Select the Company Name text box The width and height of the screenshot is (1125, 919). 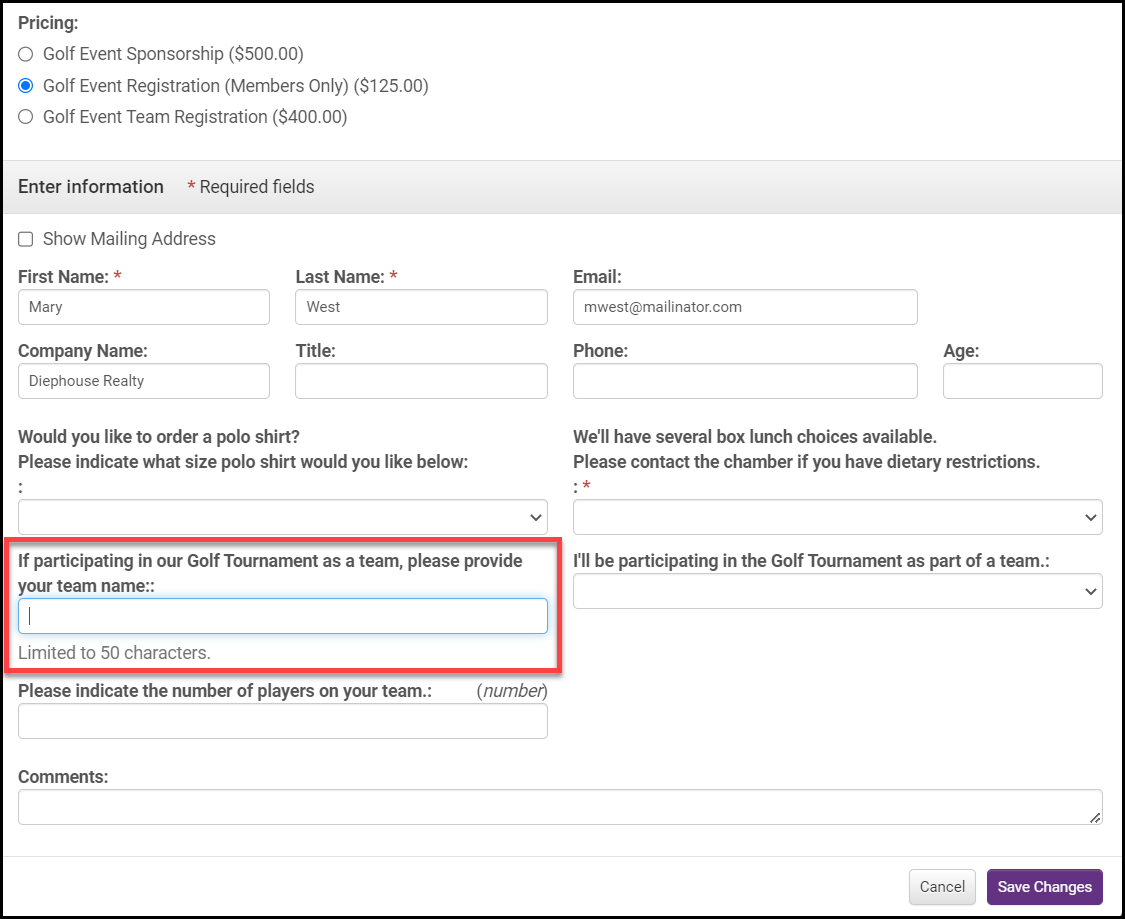pos(144,381)
